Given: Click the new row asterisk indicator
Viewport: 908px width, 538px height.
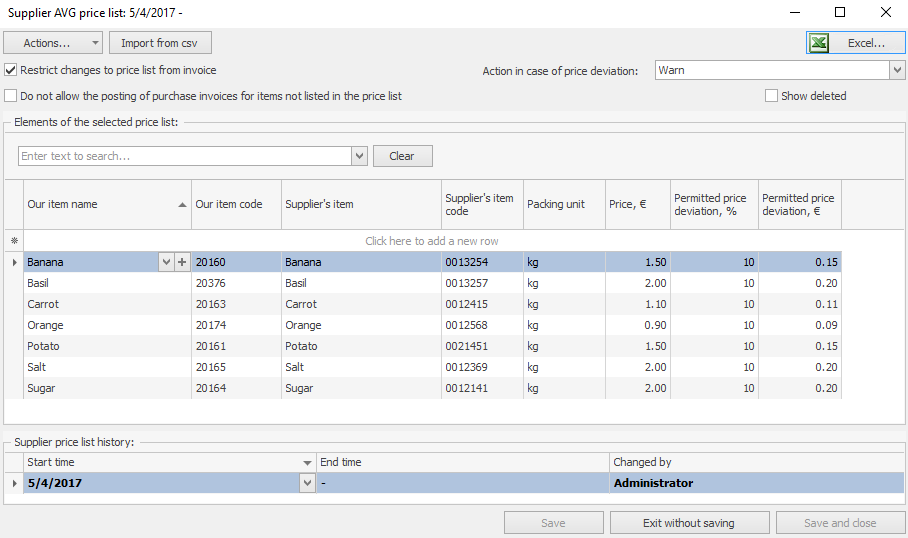Looking at the screenshot, I should (x=14, y=241).
